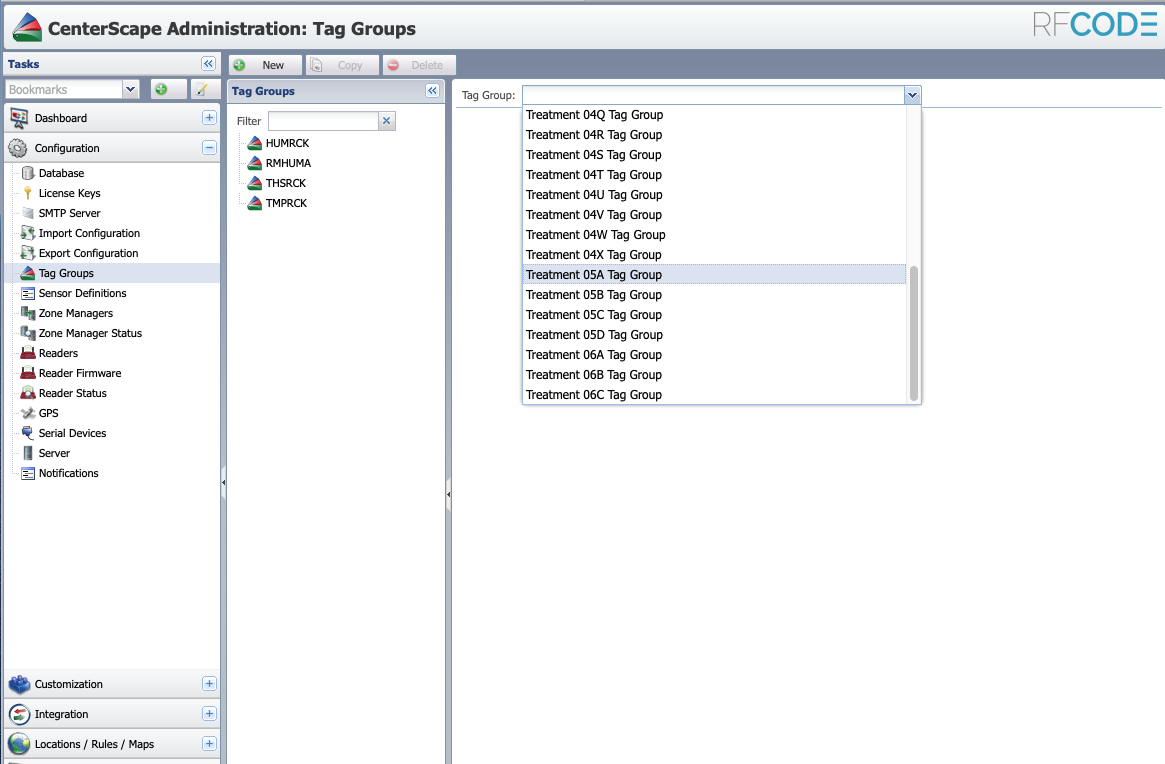Select Tag Groups in Configuration tree

point(66,273)
